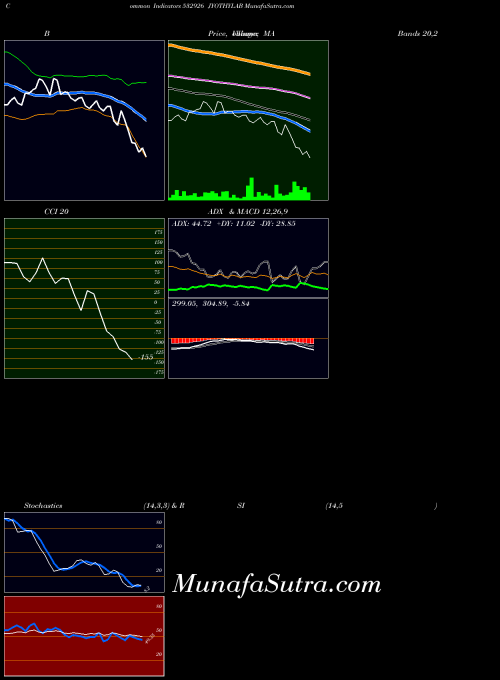Open the Stochastics chart panel

(85, 552)
